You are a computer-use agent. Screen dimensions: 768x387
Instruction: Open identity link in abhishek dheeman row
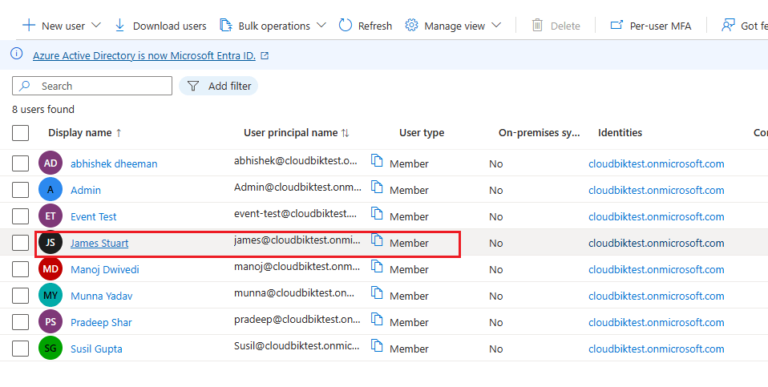point(656,164)
